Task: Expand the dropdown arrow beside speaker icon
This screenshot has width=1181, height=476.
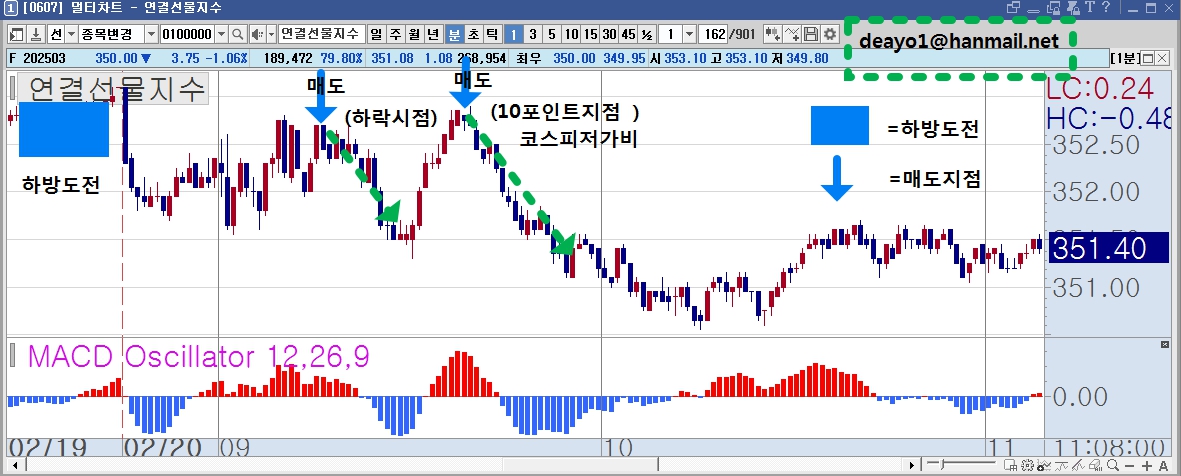Action: click(271, 34)
